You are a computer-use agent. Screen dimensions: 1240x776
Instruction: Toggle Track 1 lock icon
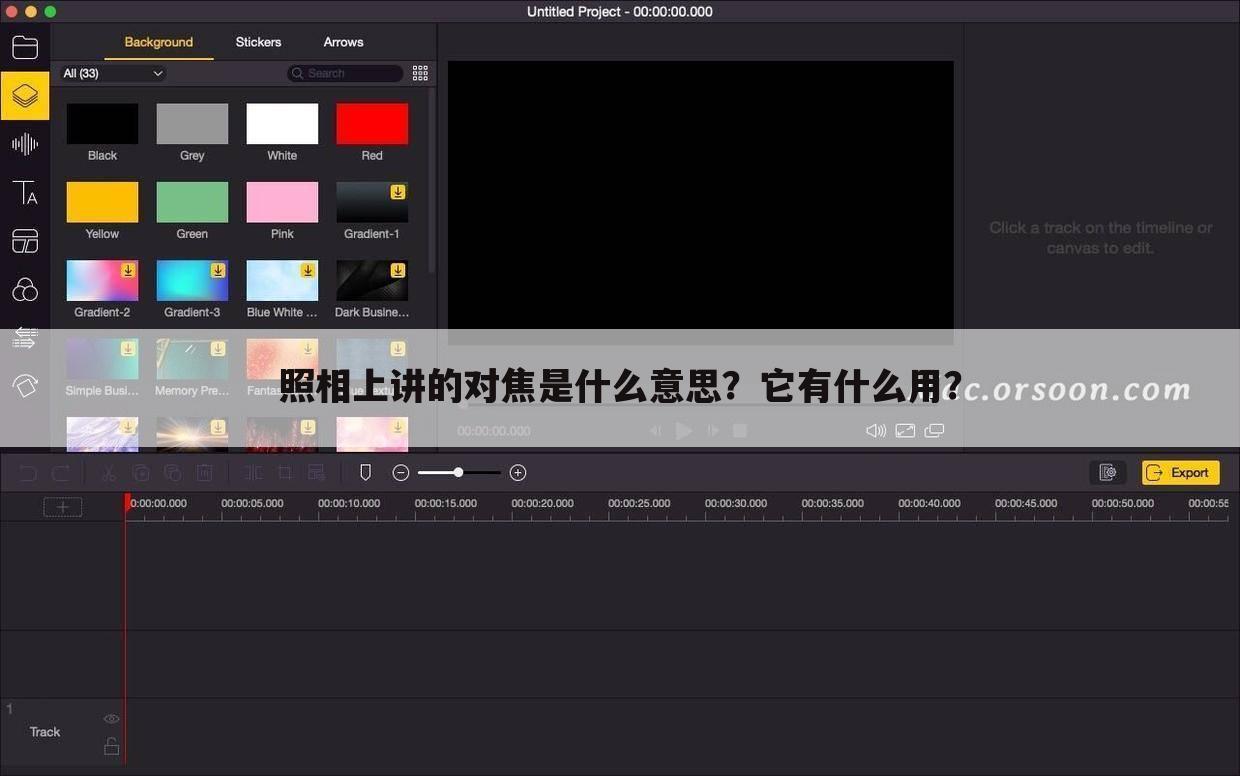(111, 746)
